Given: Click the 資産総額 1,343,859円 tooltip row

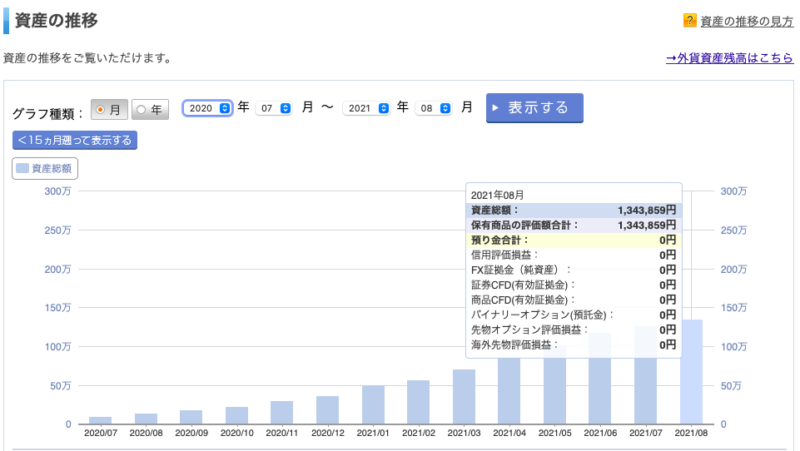Looking at the screenshot, I should 573,210.
